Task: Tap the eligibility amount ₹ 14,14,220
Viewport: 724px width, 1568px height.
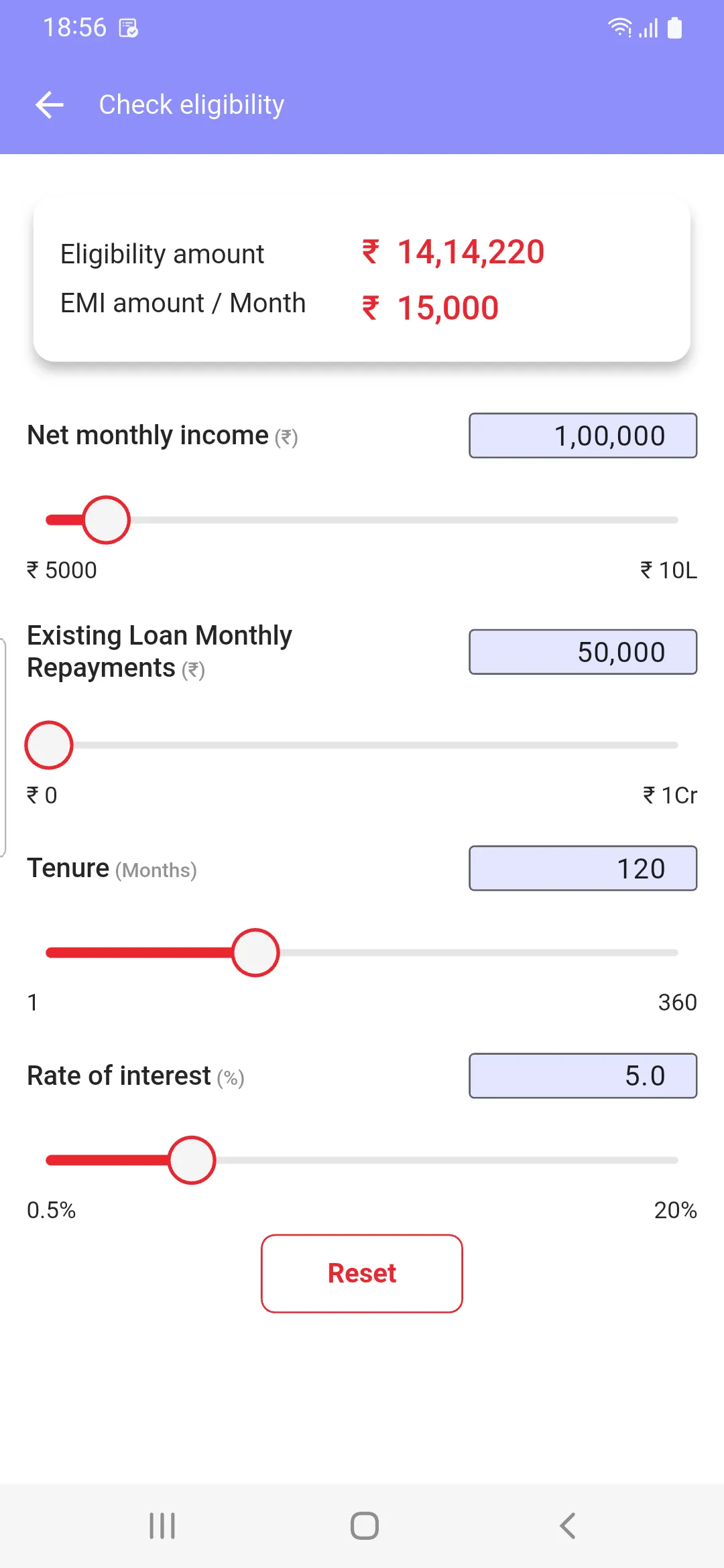Action: (453, 252)
